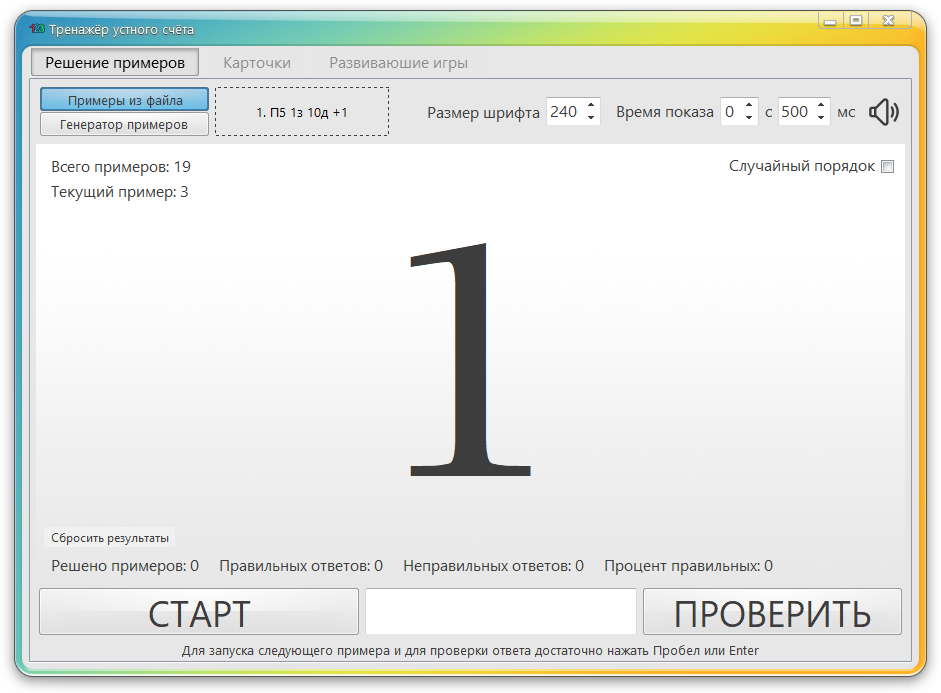Select the Решение примеров tab
941x693 pixels.
click(114, 62)
